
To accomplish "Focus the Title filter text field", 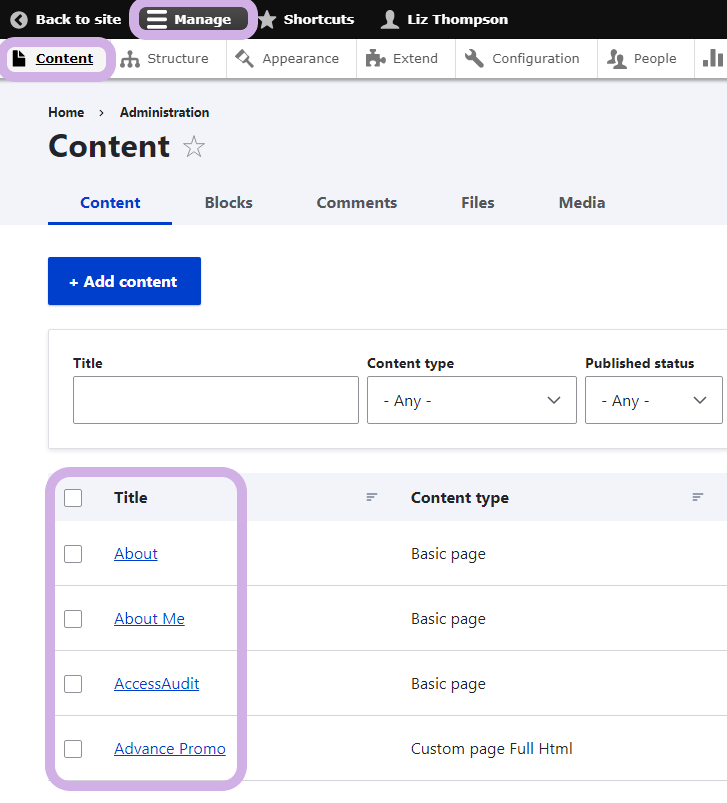I will tap(215, 400).
